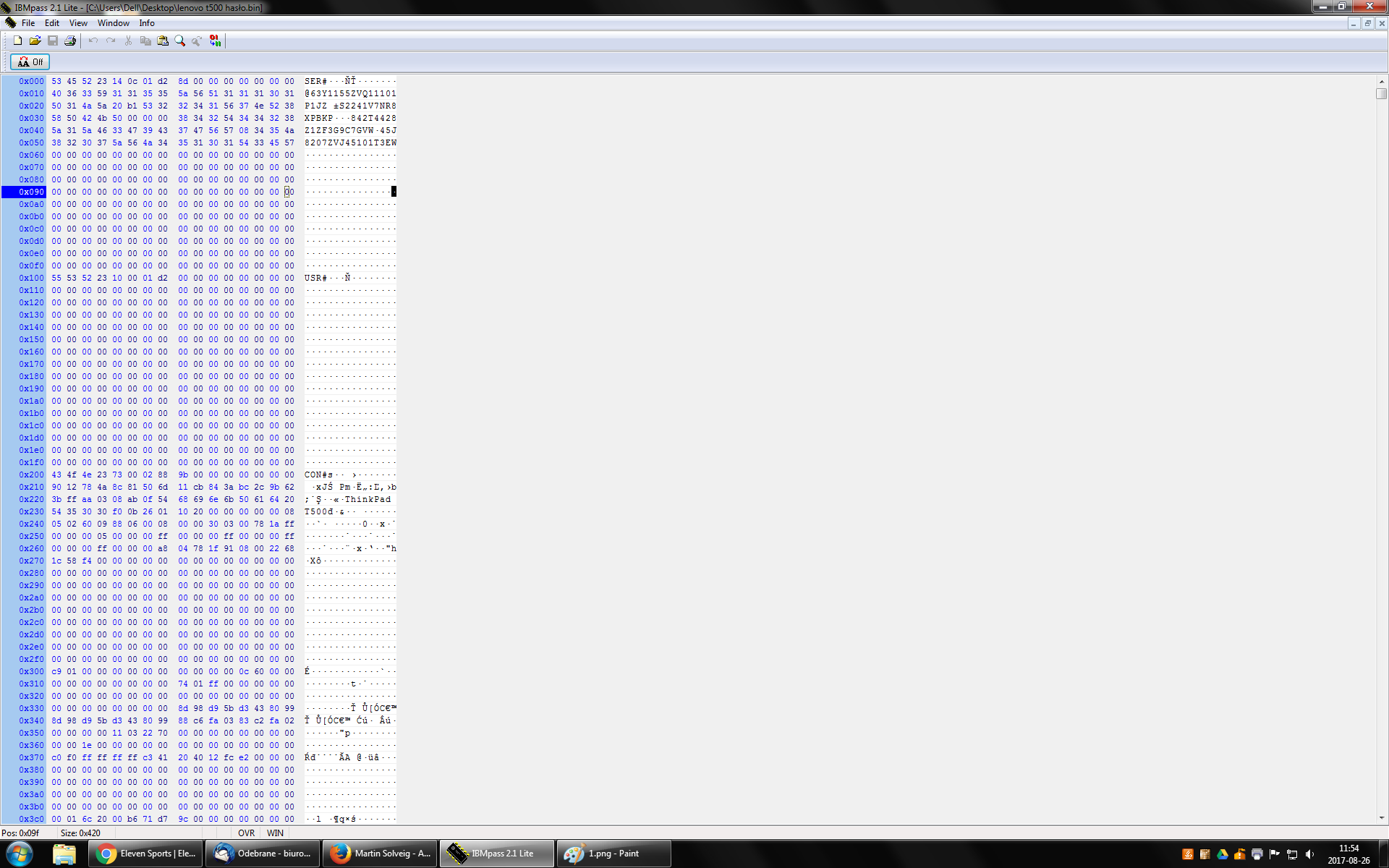
Task: Create a new file with toolbar icon
Action: pos(17,41)
